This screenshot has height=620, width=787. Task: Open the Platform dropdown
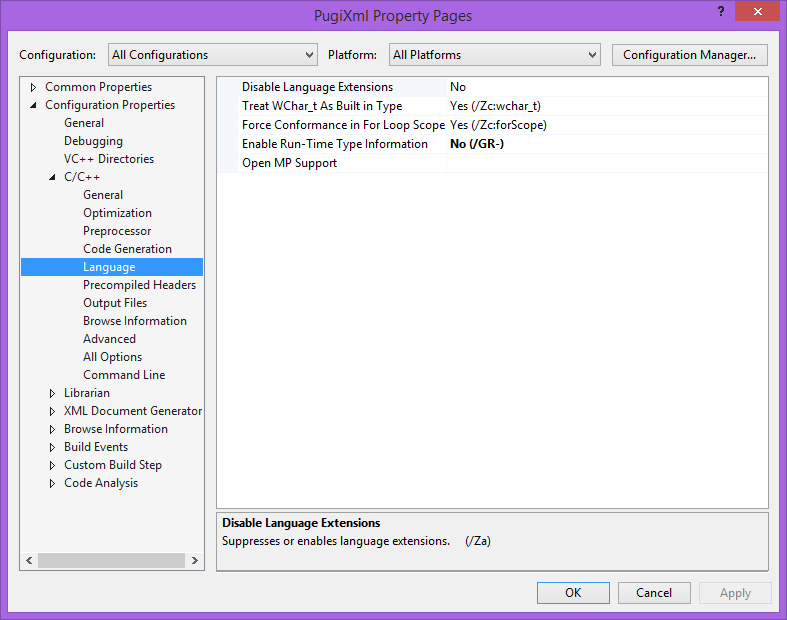(494, 55)
